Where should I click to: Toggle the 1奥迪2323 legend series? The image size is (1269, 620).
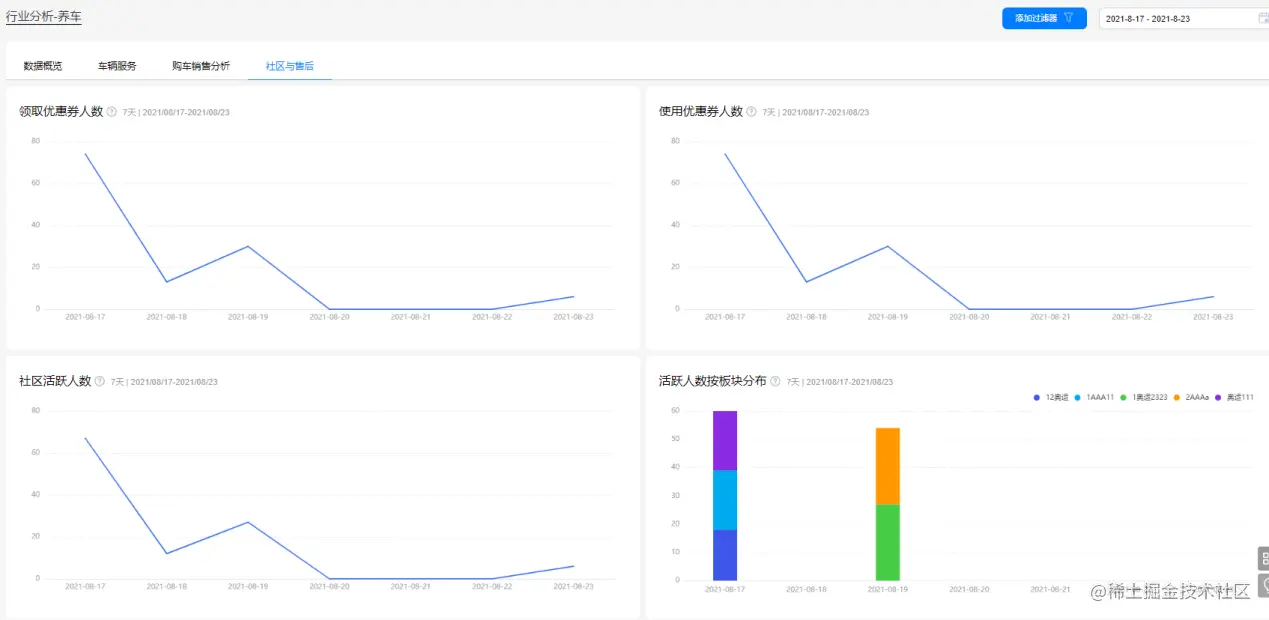1143,398
